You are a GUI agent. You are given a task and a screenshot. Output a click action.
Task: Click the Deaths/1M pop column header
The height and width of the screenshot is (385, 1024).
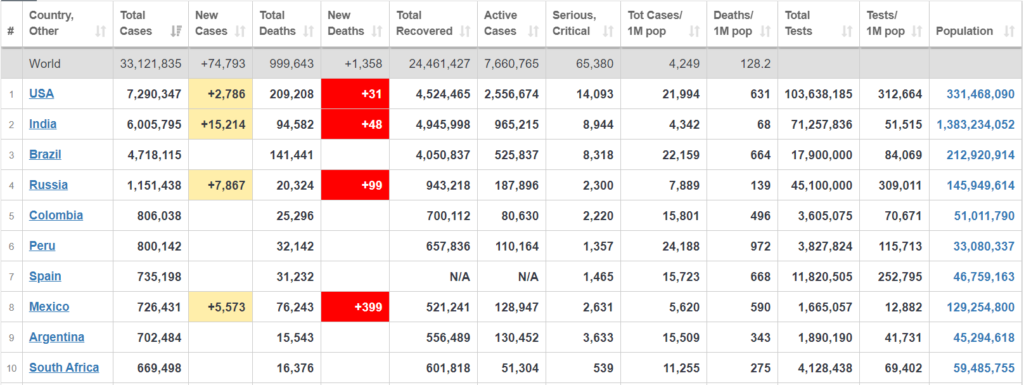click(x=742, y=23)
